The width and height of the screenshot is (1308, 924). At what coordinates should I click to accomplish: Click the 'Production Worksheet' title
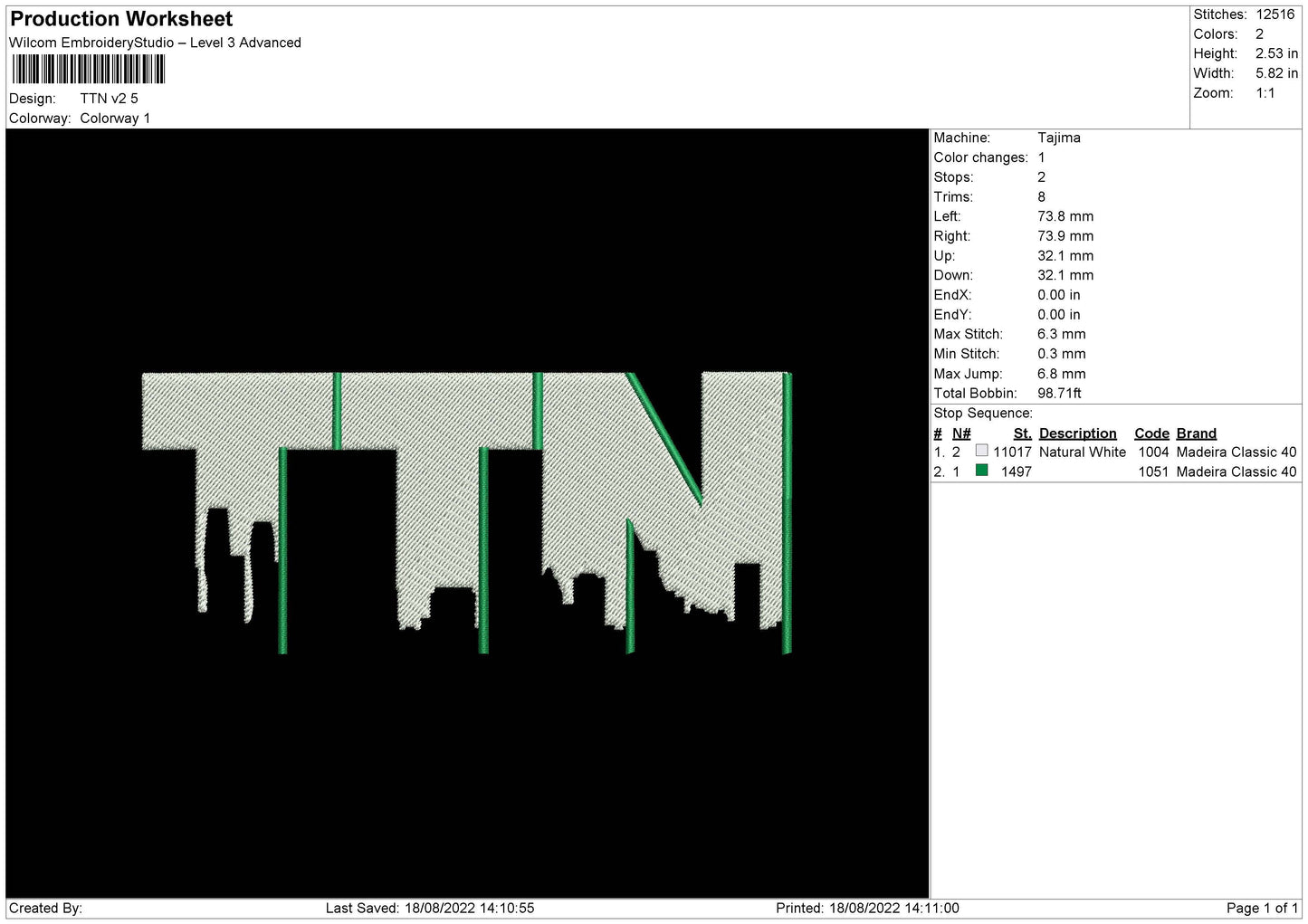coord(121,19)
